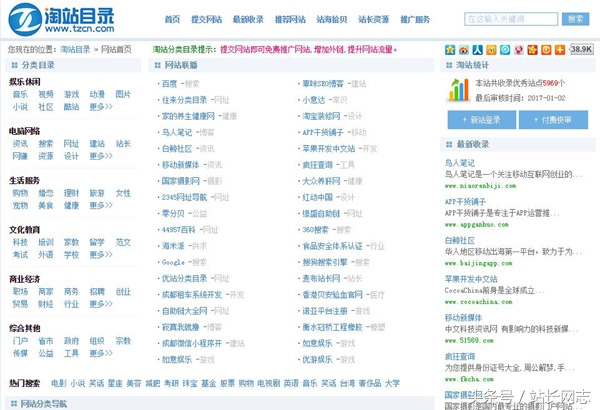Click hot search term 电影
Image resolution: width=600 pixels, height=410 pixels.
click(x=59, y=383)
